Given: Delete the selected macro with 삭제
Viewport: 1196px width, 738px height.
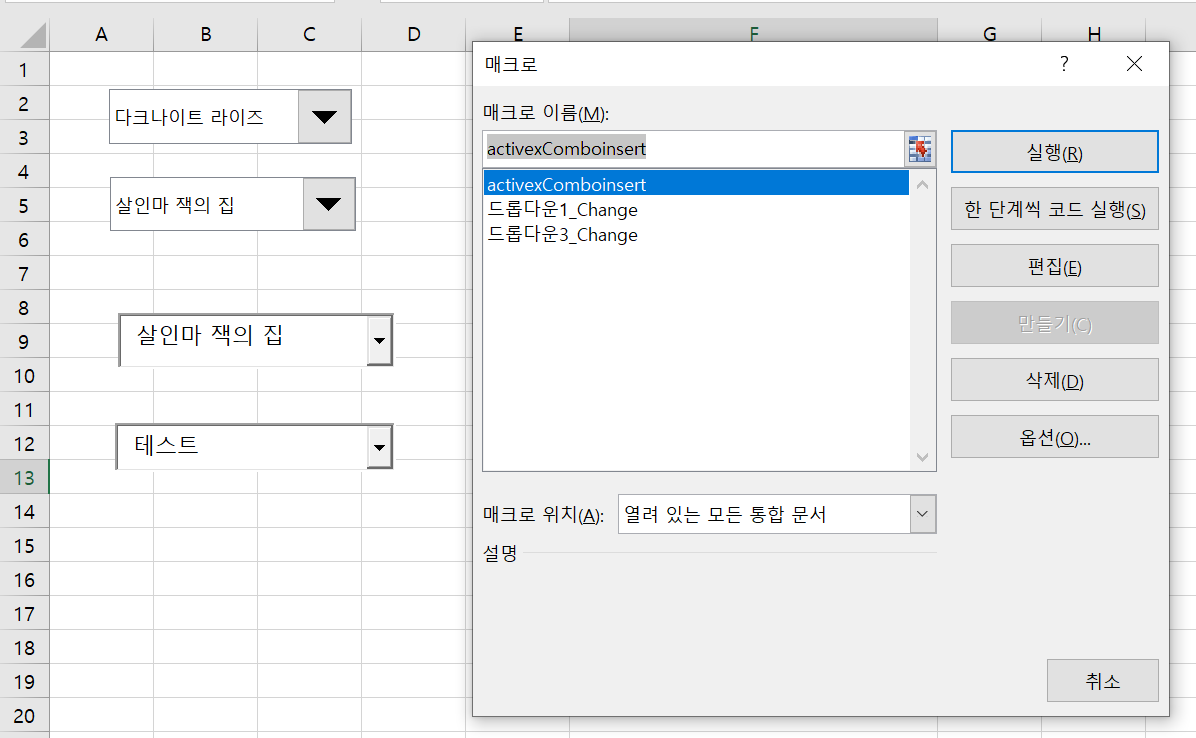Looking at the screenshot, I should coord(1054,380).
